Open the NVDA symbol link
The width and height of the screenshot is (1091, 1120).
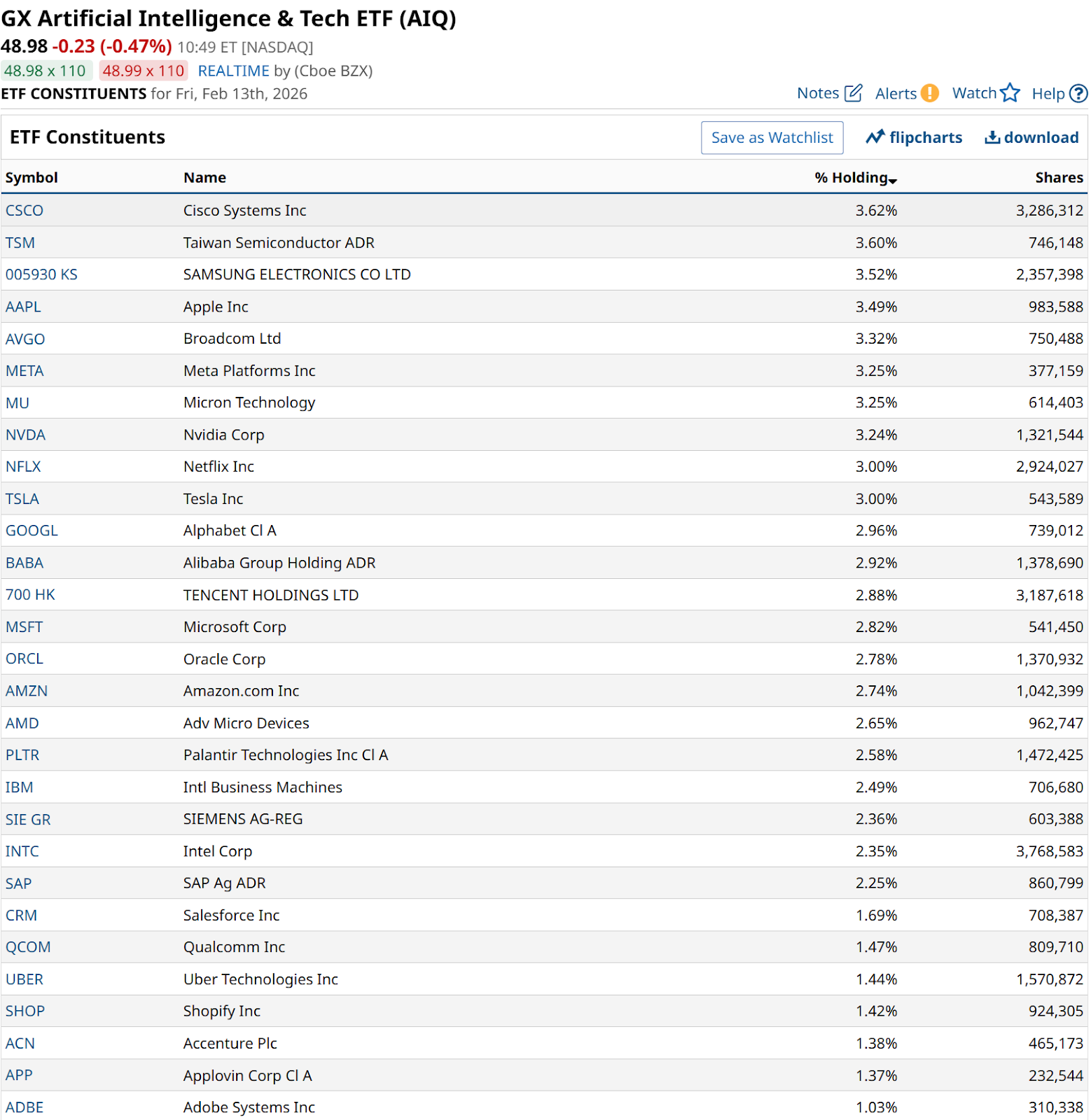pyautogui.click(x=25, y=435)
